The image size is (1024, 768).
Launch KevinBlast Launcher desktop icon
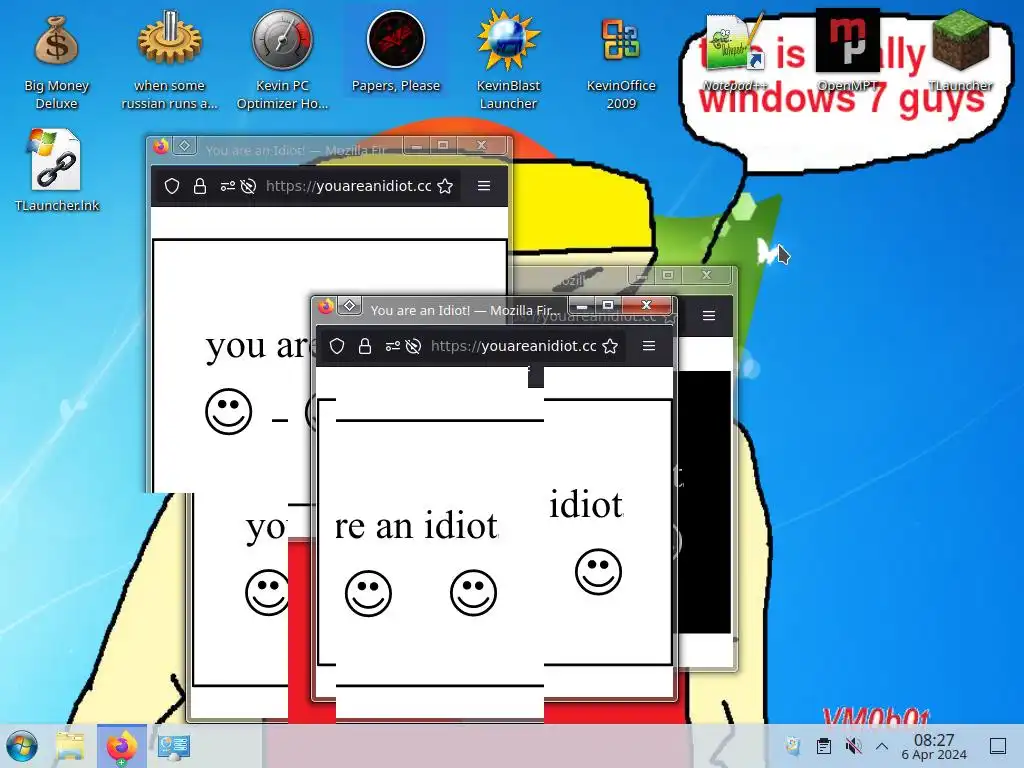[508, 60]
